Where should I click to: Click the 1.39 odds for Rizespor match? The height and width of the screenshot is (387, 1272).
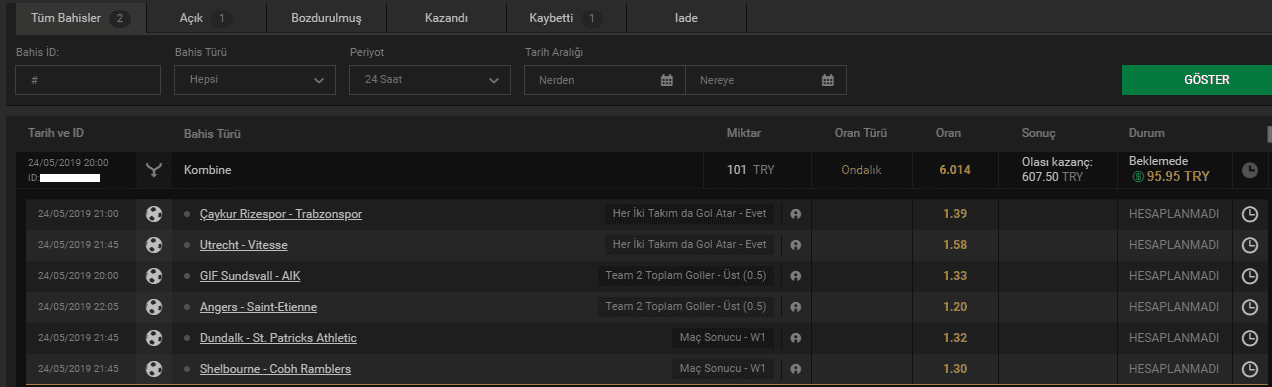pos(955,214)
